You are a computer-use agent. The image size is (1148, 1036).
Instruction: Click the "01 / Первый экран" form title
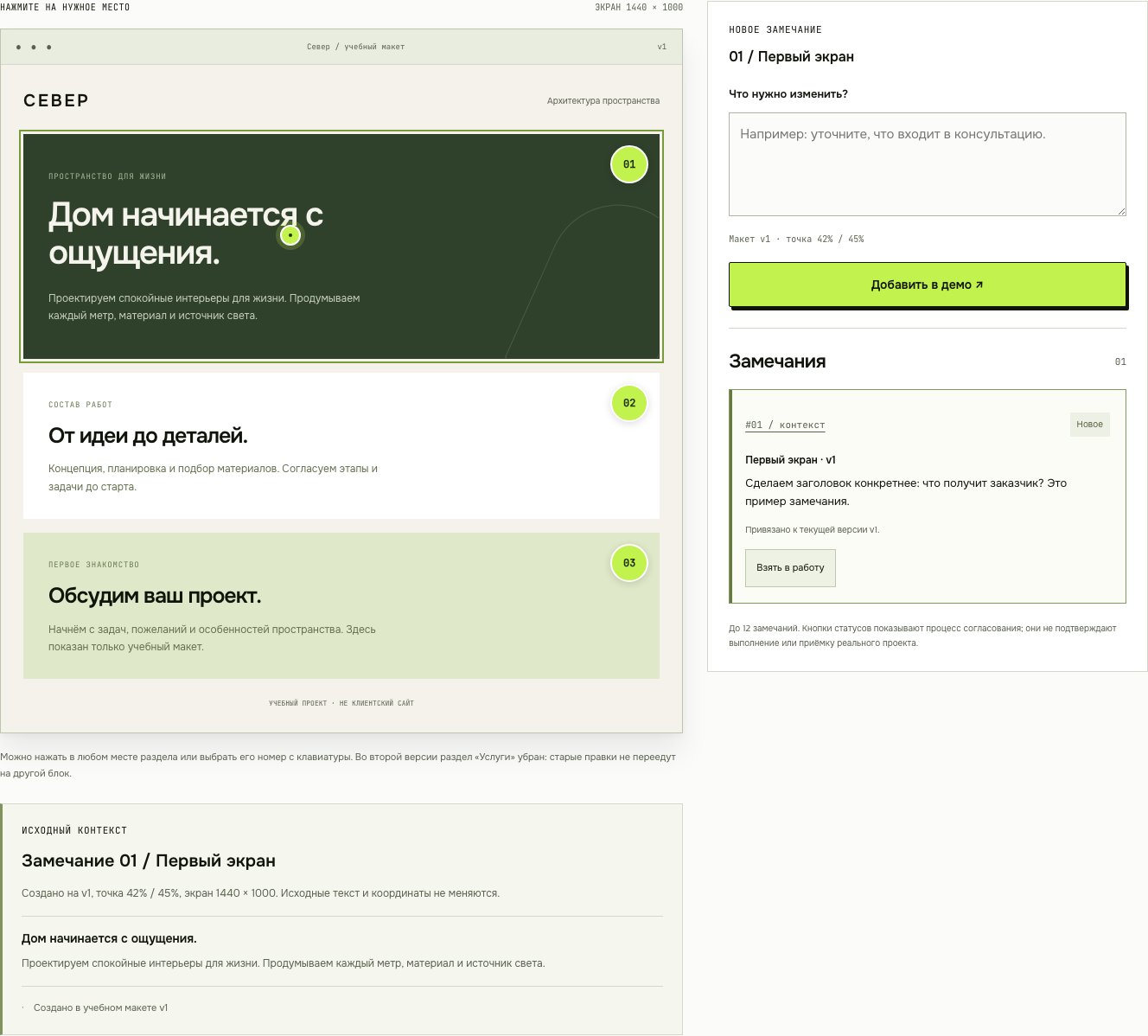pyautogui.click(x=791, y=56)
